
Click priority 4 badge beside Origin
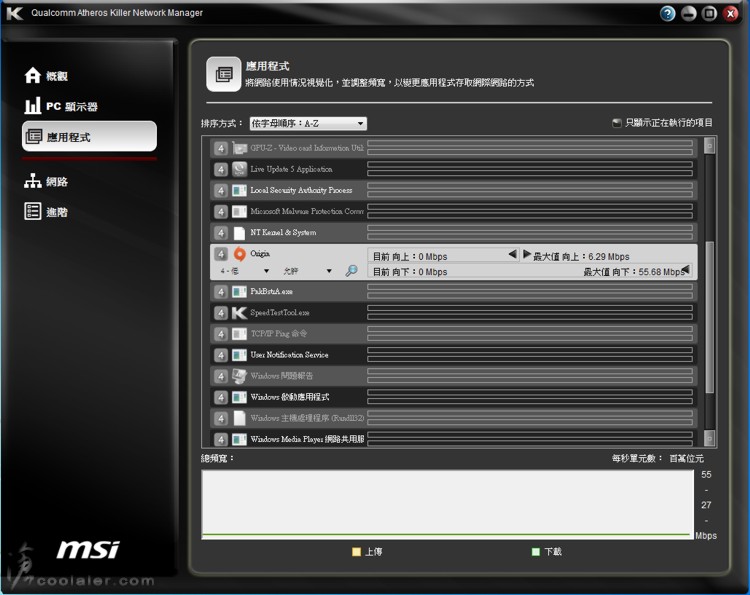[x=221, y=254]
